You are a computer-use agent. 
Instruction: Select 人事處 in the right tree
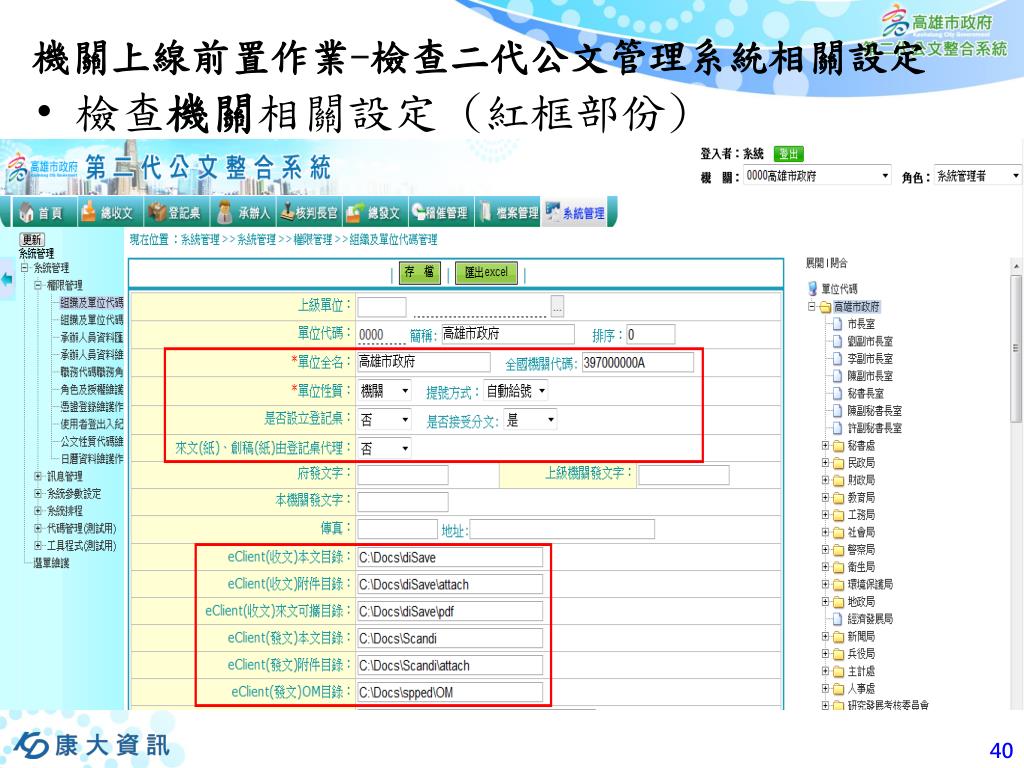(x=861, y=688)
